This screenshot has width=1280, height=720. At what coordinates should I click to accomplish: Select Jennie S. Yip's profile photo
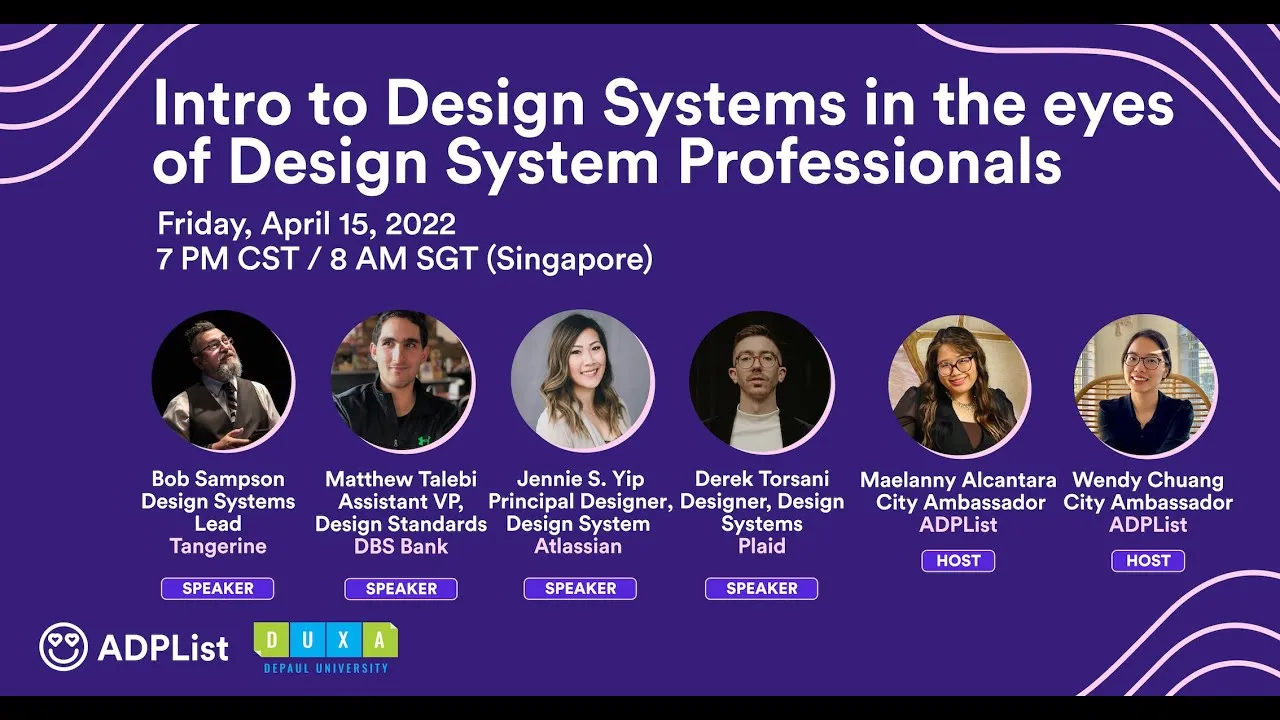click(581, 381)
